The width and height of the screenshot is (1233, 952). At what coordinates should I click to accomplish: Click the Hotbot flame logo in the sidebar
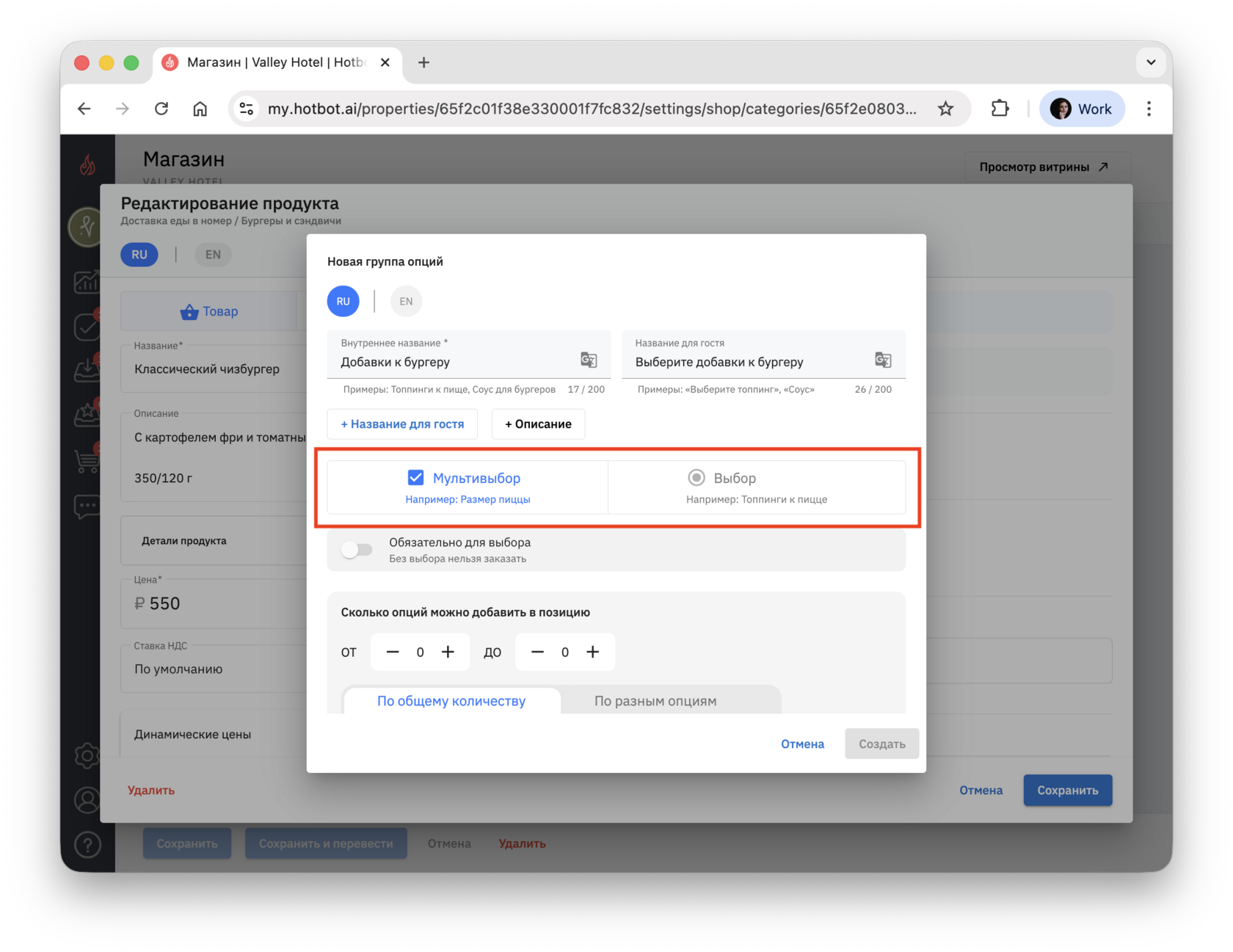(x=87, y=165)
